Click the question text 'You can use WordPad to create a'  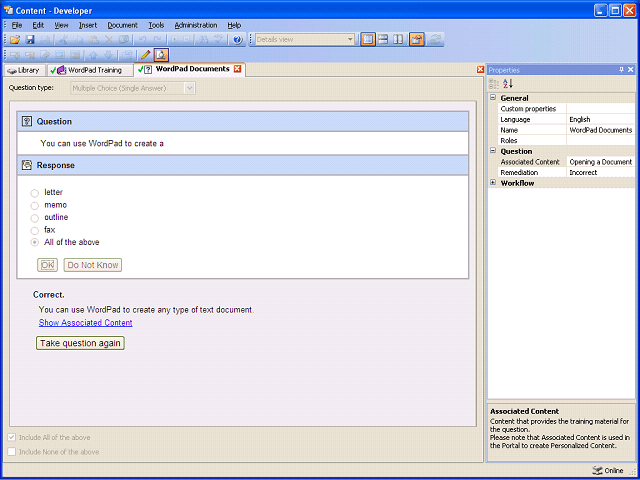click(x=102, y=144)
